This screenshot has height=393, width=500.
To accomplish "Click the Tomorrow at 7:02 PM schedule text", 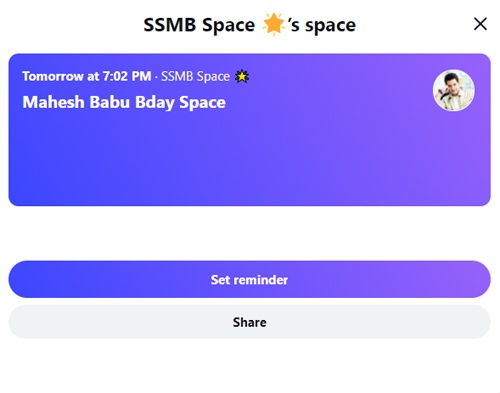I will click(87, 76).
